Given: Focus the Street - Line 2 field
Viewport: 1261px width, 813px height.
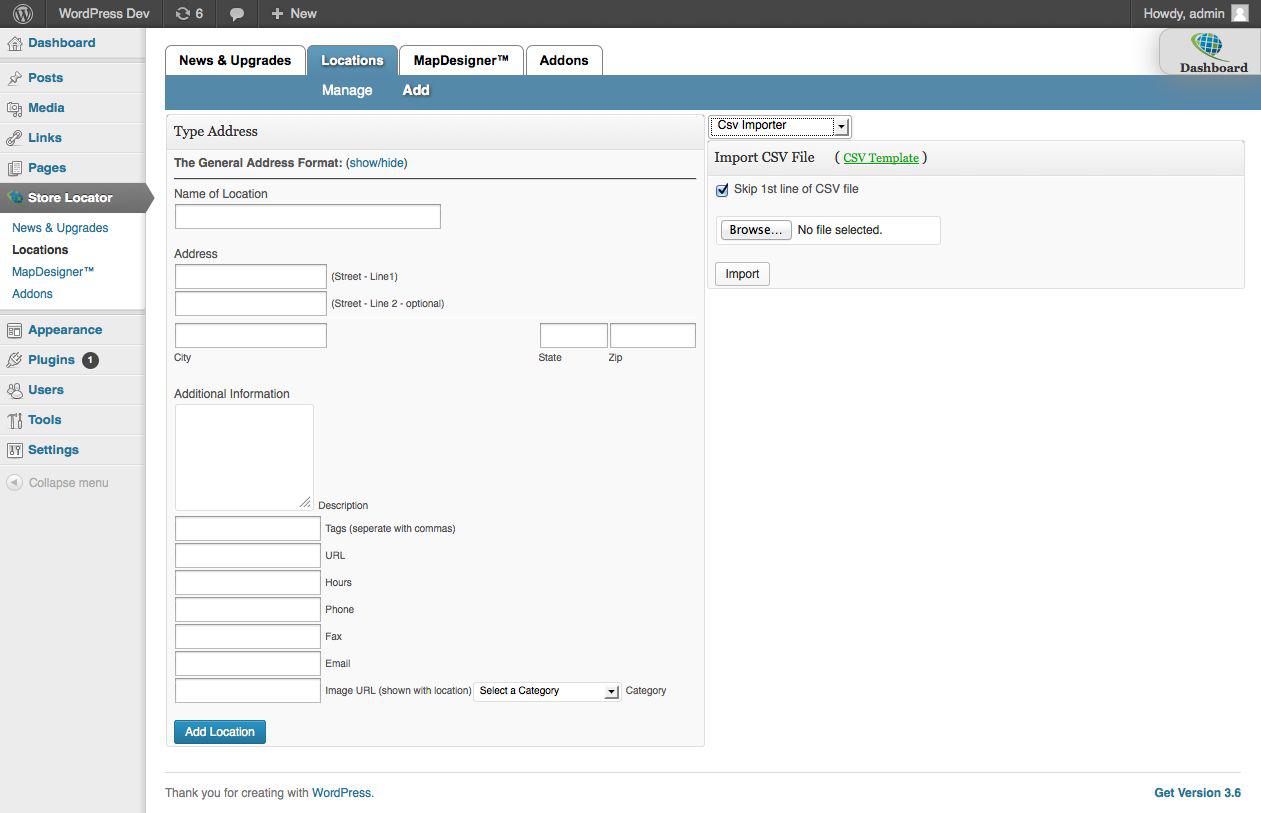Looking at the screenshot, I should click(251, 304).
